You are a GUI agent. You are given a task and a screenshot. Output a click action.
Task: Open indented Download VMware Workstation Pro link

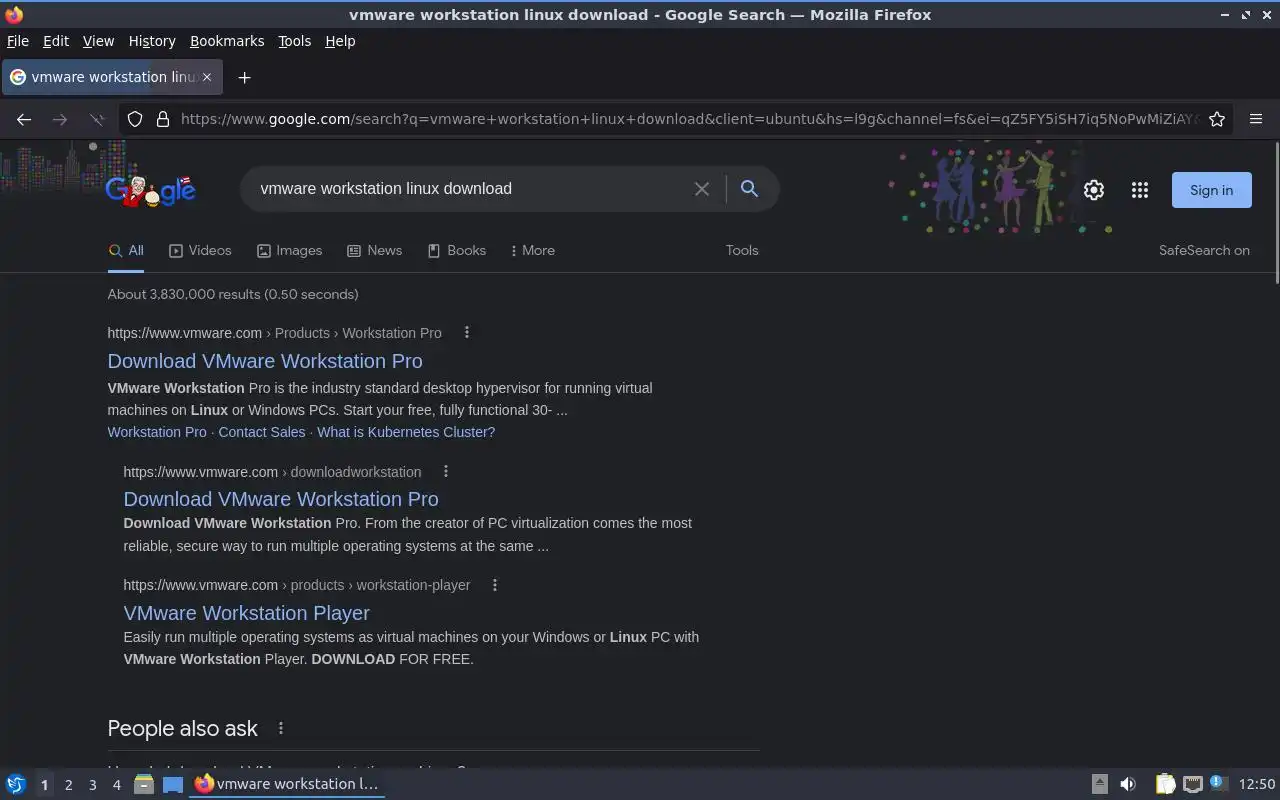[x=281, y=499]
